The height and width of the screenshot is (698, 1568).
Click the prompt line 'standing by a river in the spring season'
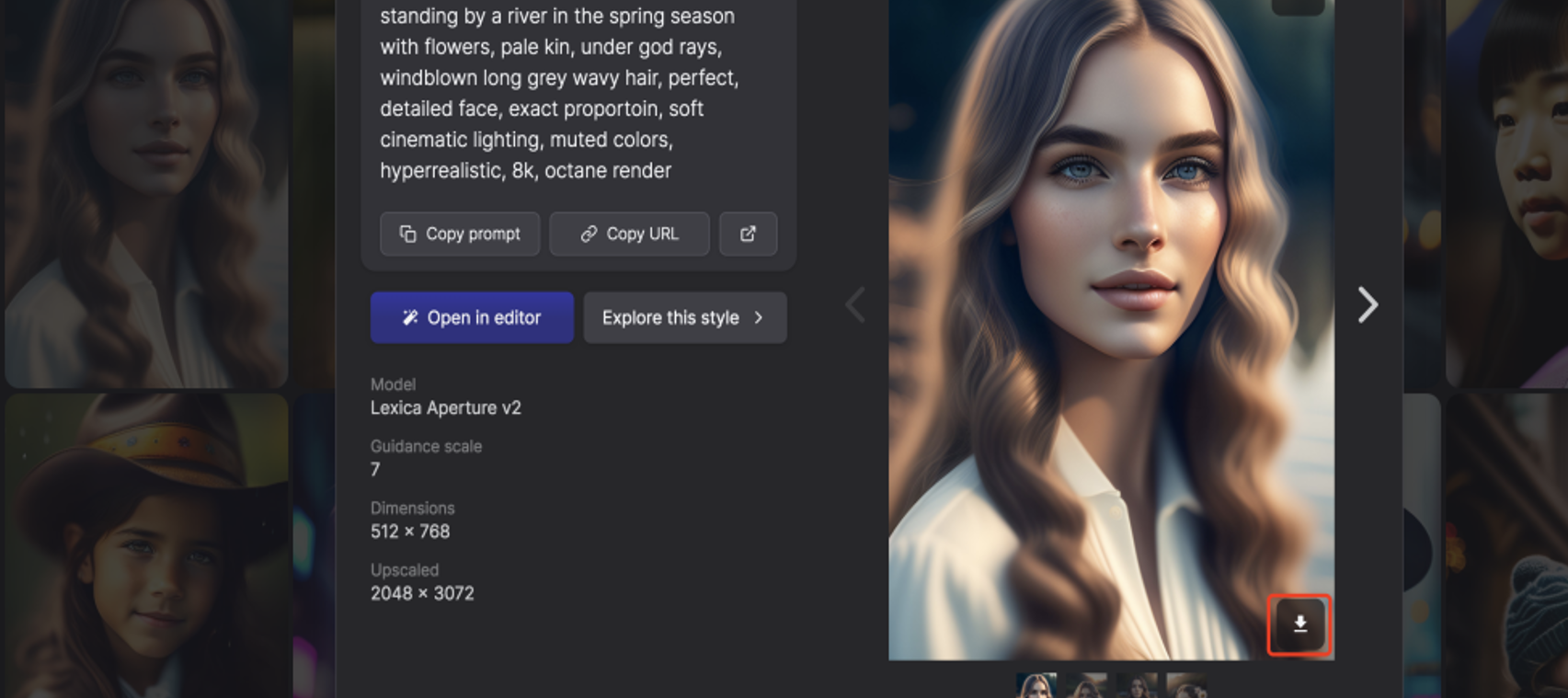point(557,16)
